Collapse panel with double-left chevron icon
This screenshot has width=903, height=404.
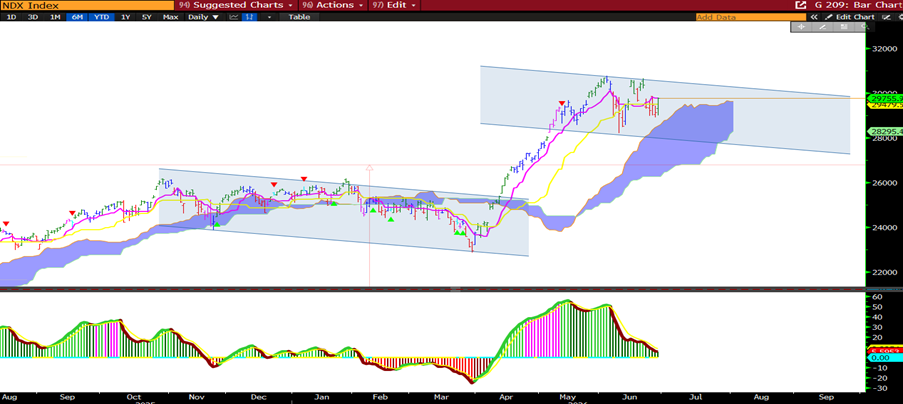click(x=814, y=17)
